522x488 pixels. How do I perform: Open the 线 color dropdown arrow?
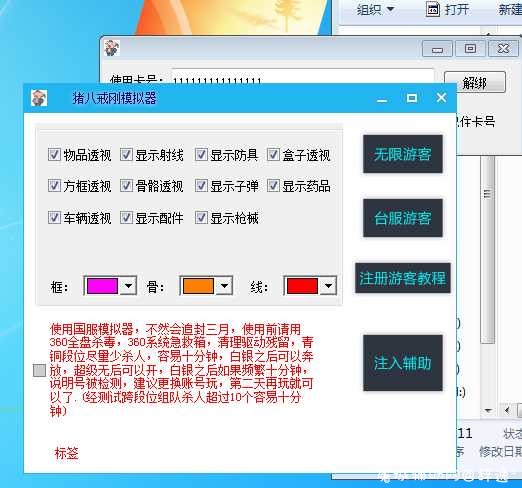328,286
